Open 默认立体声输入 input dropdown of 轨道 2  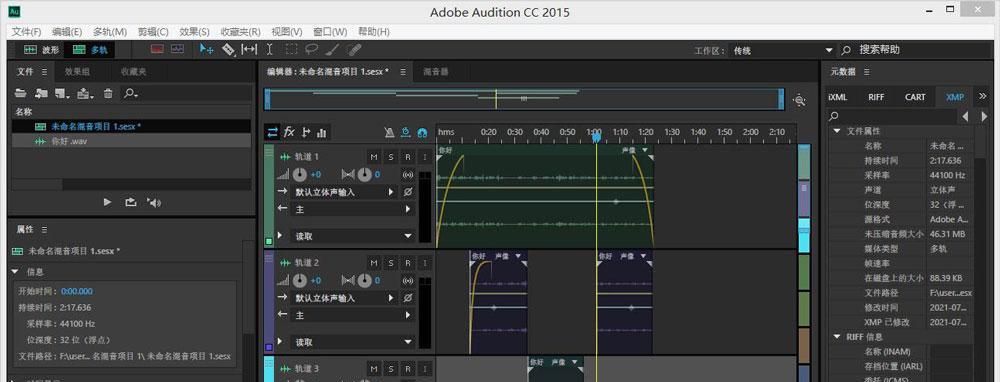tap(344, 298)
